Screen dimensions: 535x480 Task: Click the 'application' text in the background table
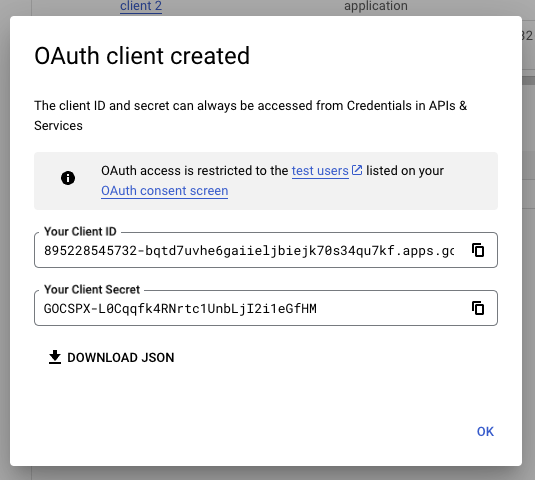tap(376, 6)
